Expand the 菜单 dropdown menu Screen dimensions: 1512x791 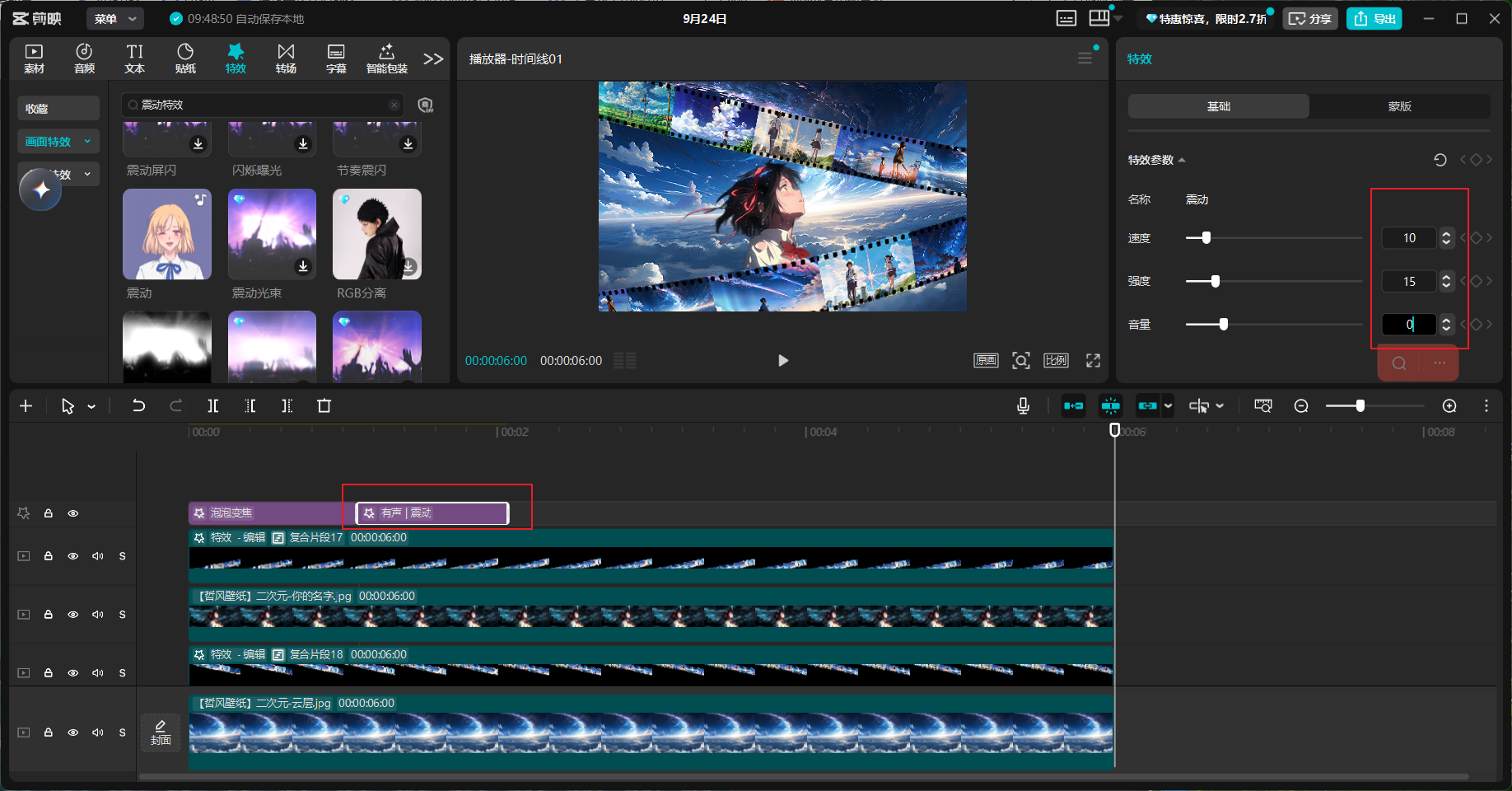[x=115, y=18]
